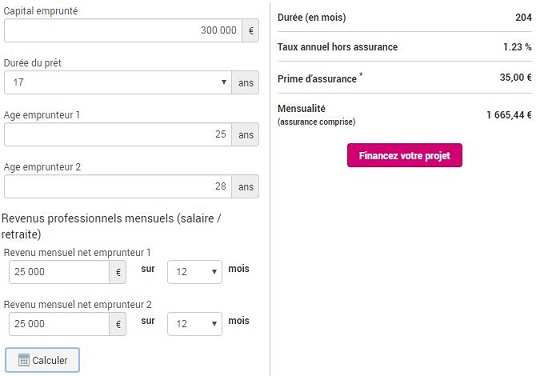Open months dropdown for emprunteur 2 revenue
Screen dimensions: 536x376
pyautogui.click(x=195, y=324)
